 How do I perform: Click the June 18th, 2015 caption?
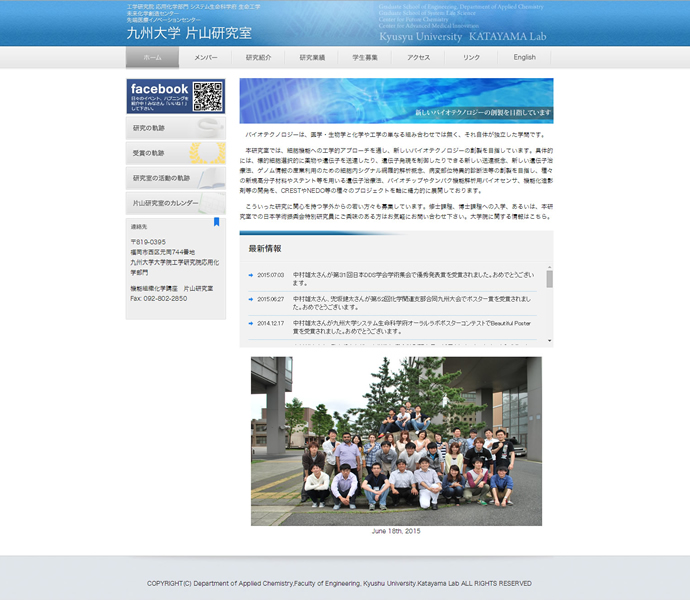[x=396, y=531]
